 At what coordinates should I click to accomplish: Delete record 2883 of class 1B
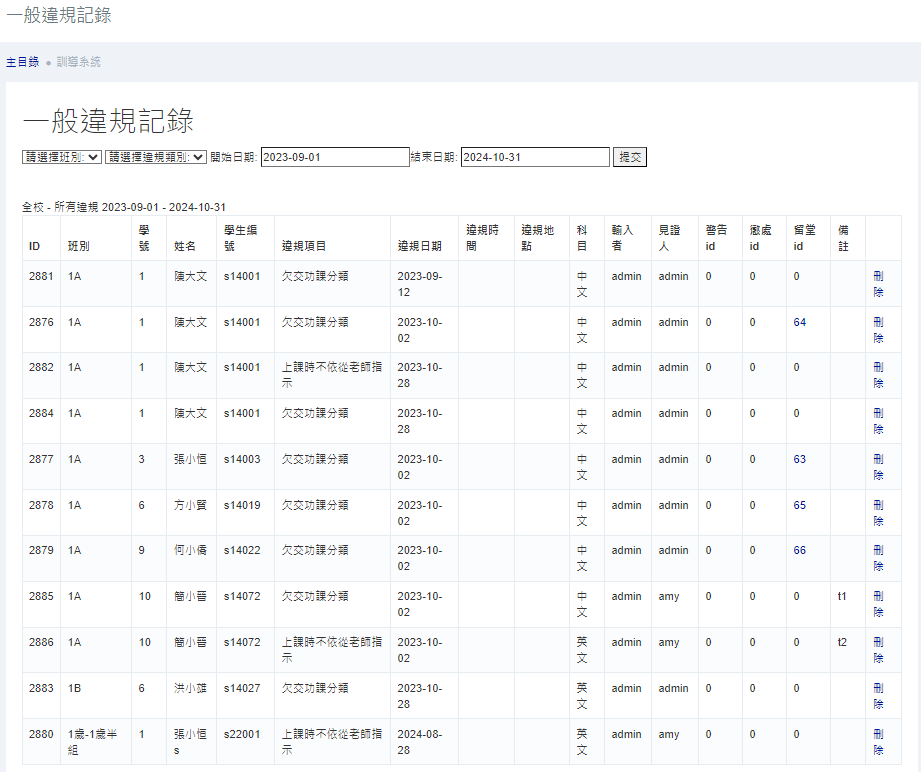click(878, 696)
